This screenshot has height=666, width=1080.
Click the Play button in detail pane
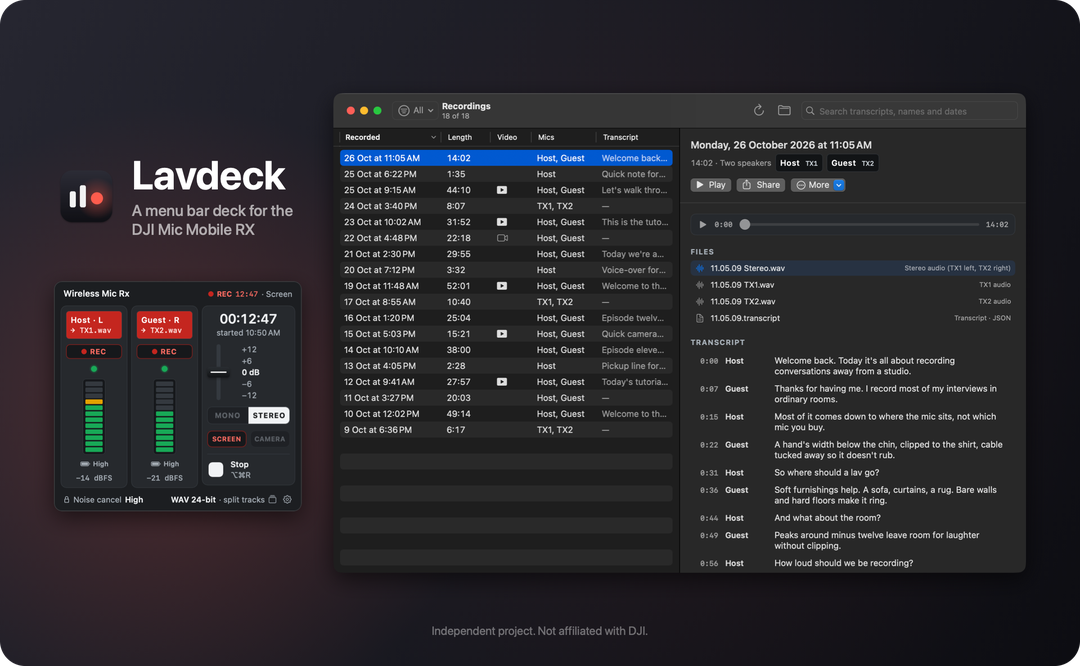(711, 185)
